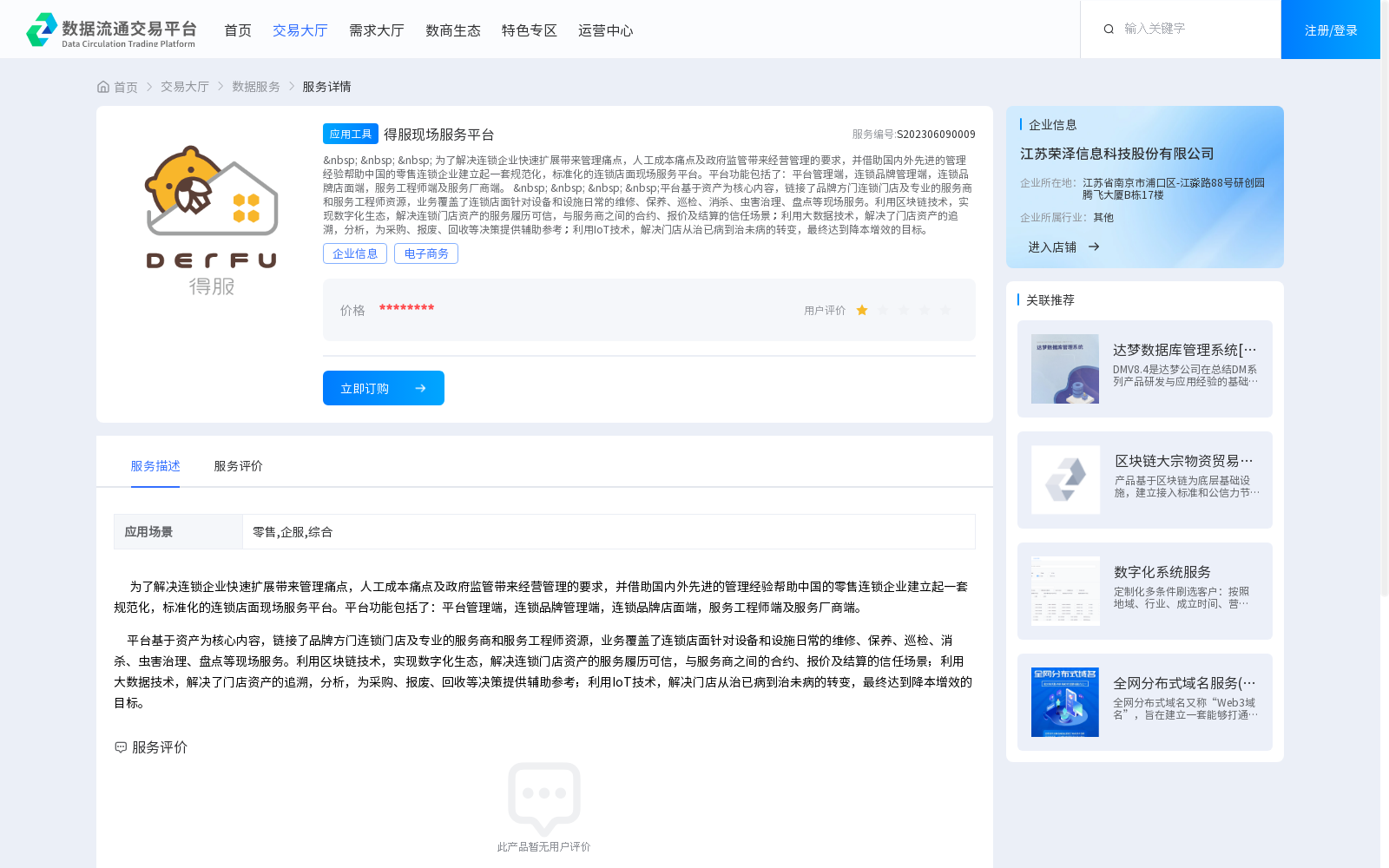Click the fifth rating star
Viewport: 1389px width, 868px height.
[x=945, y=310]
